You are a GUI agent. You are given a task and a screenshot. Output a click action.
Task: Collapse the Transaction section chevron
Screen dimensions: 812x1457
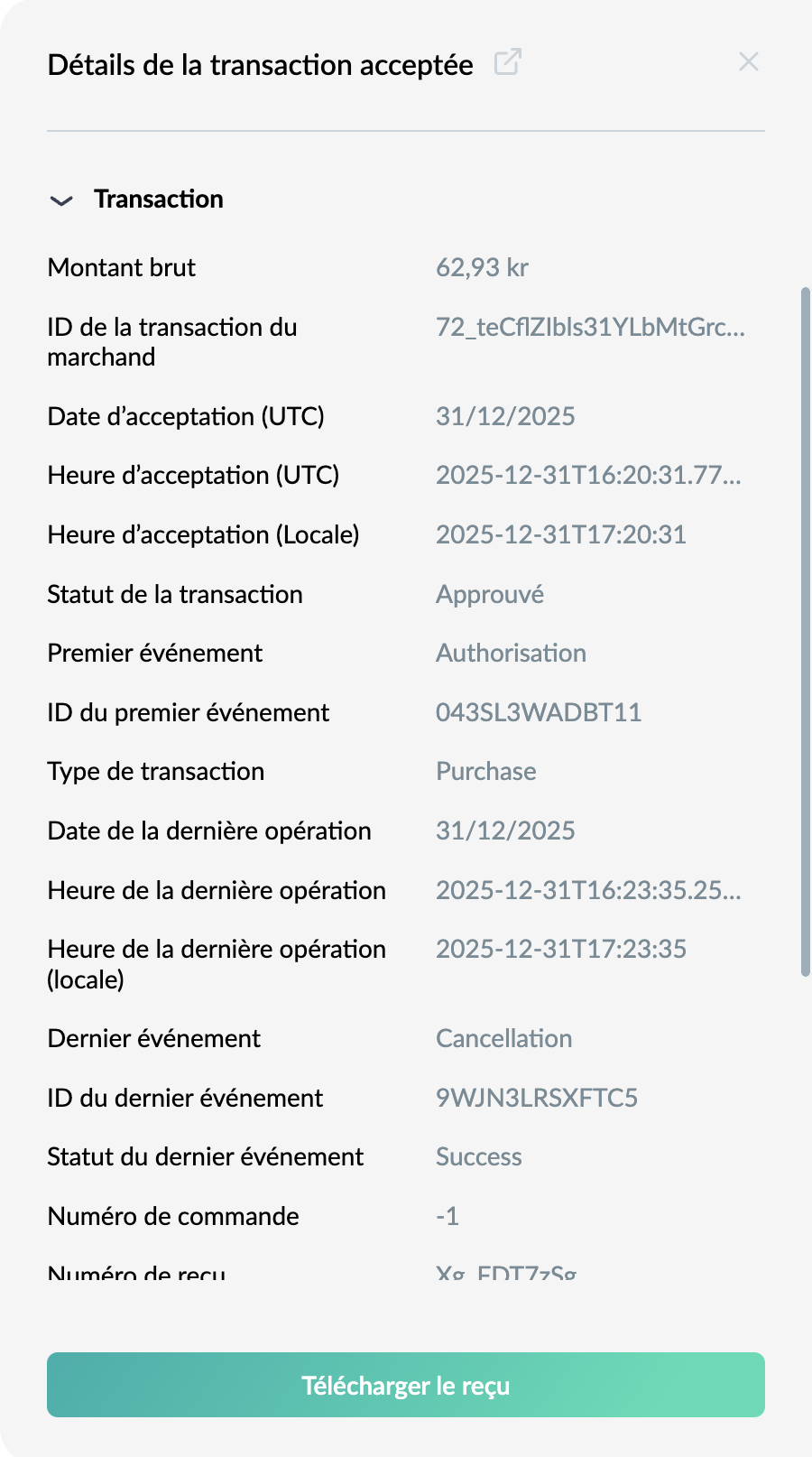point(61,200)
